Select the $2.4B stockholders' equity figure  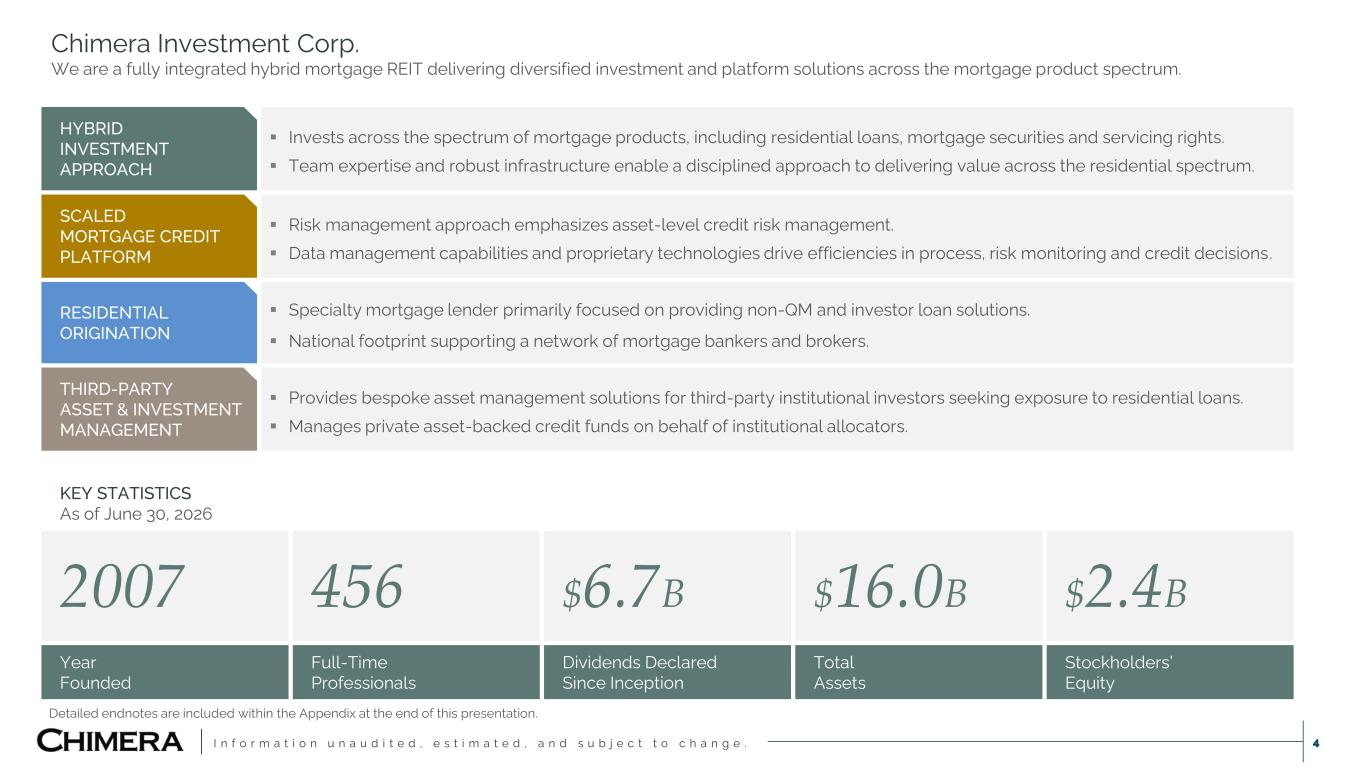[1125, 587]
